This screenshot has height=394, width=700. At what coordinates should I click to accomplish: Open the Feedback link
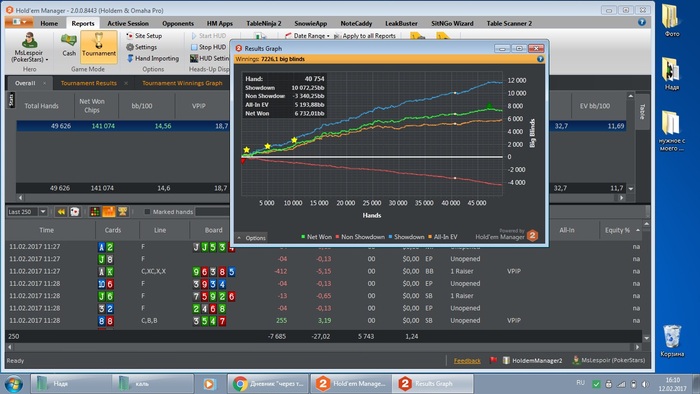coord(467,361)
